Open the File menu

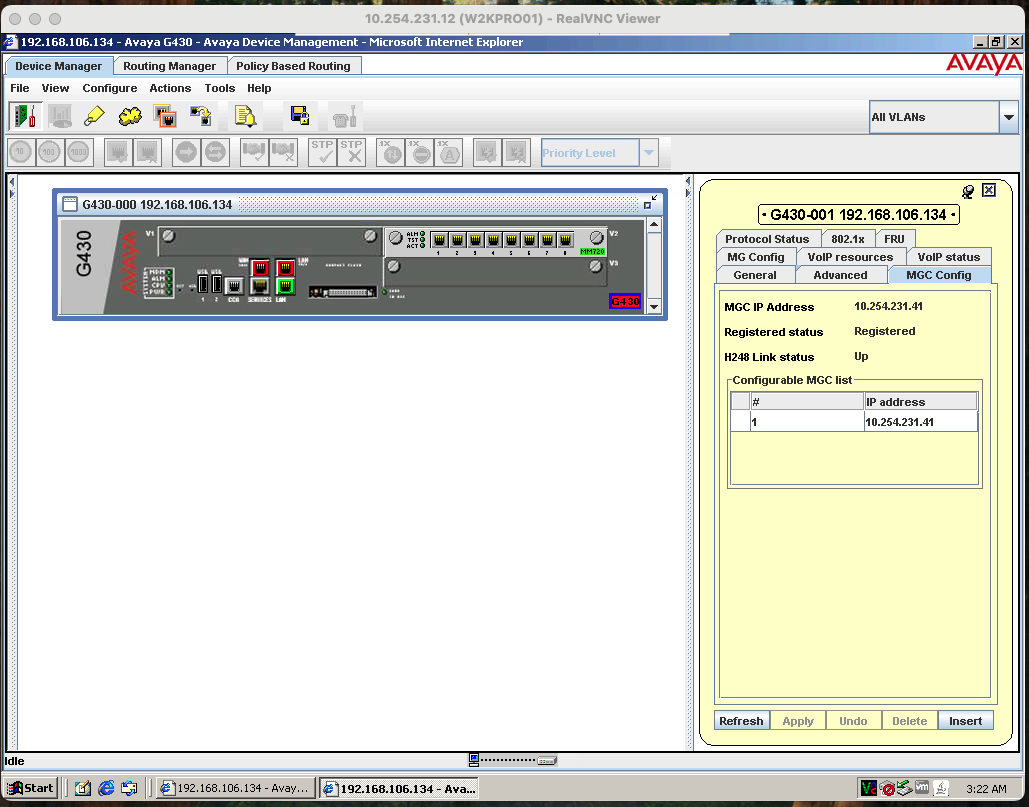pos(20,88)
